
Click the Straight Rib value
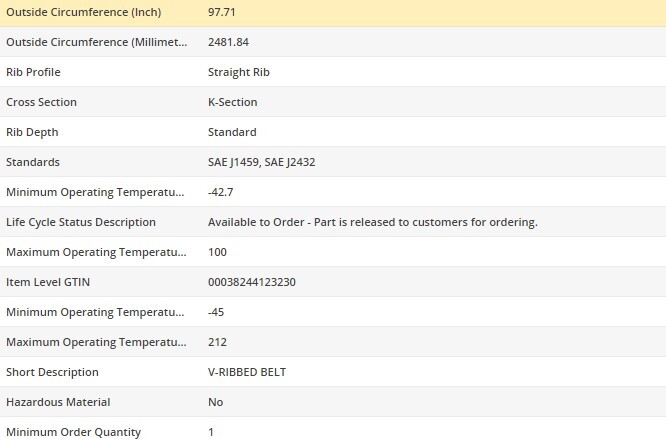pyautogui.click(x=239, y=72)
